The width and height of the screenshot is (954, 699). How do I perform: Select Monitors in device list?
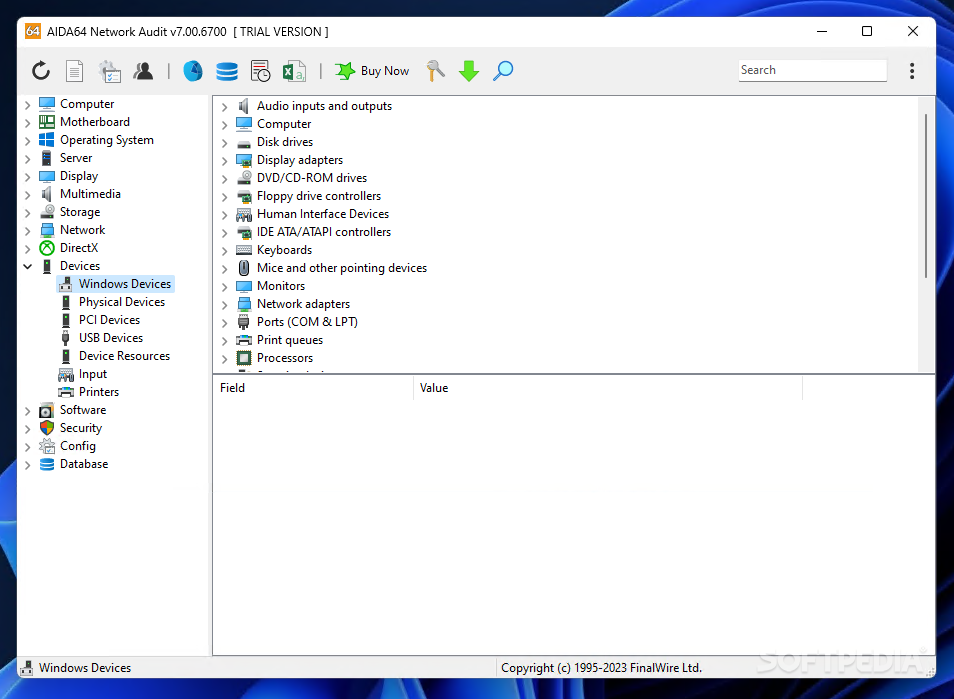coord(280,285)
